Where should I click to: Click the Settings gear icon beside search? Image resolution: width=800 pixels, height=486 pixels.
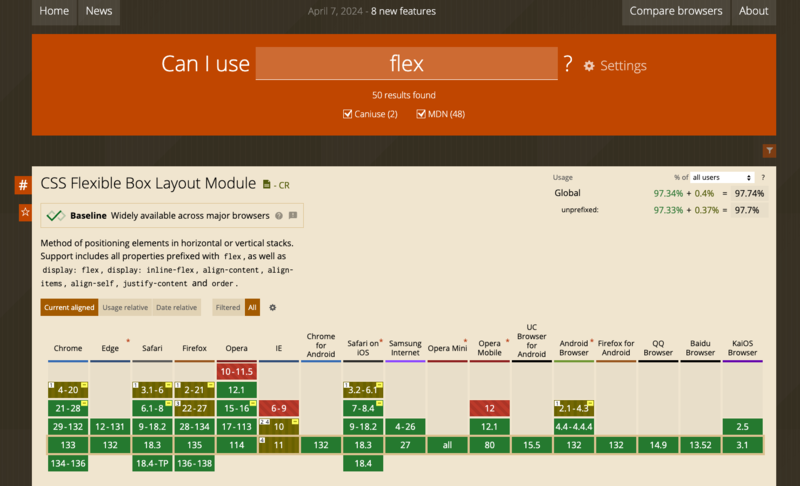(x=589, y=66)
